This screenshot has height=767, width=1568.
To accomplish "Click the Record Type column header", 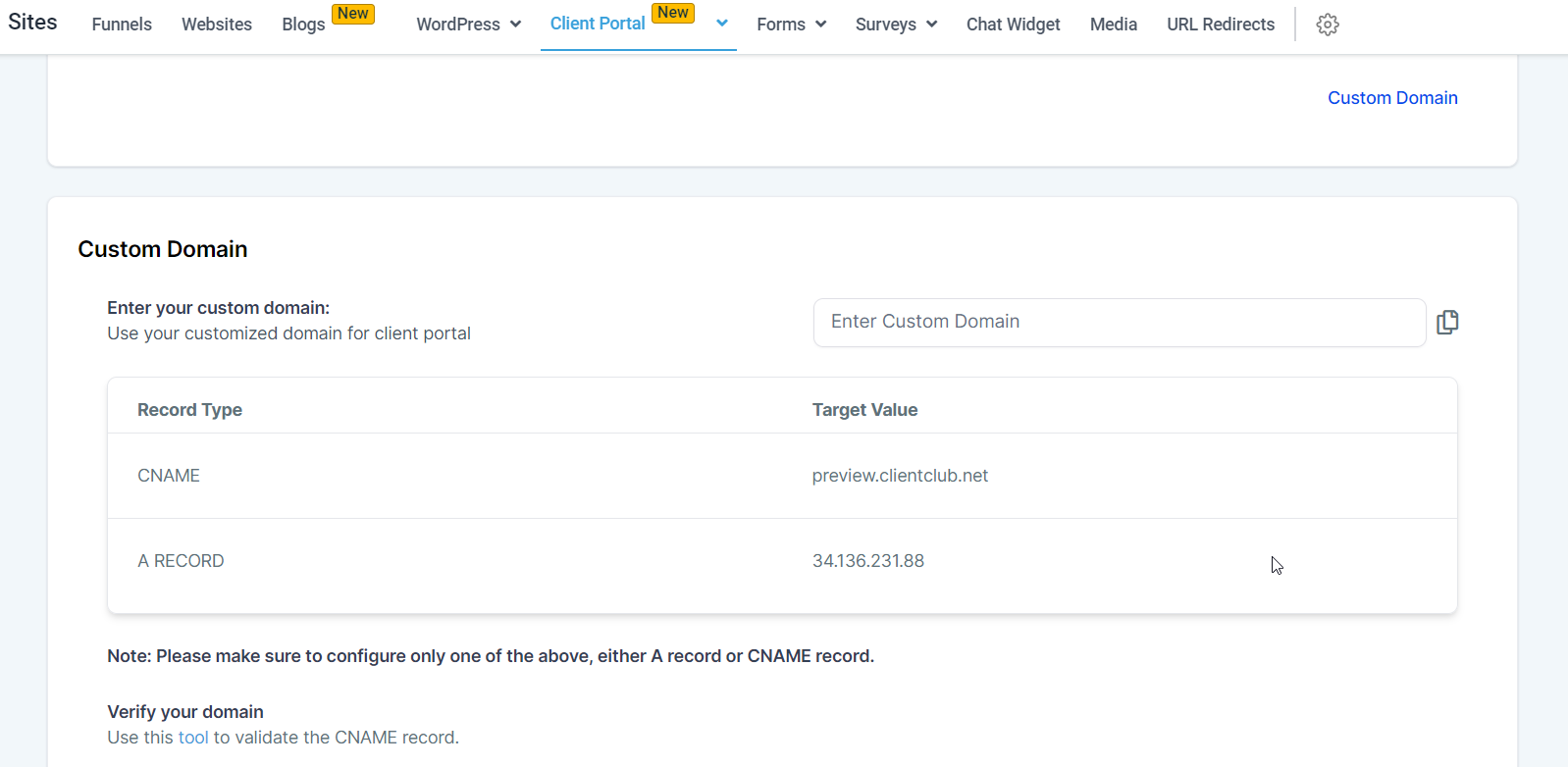I will (189, 410).
